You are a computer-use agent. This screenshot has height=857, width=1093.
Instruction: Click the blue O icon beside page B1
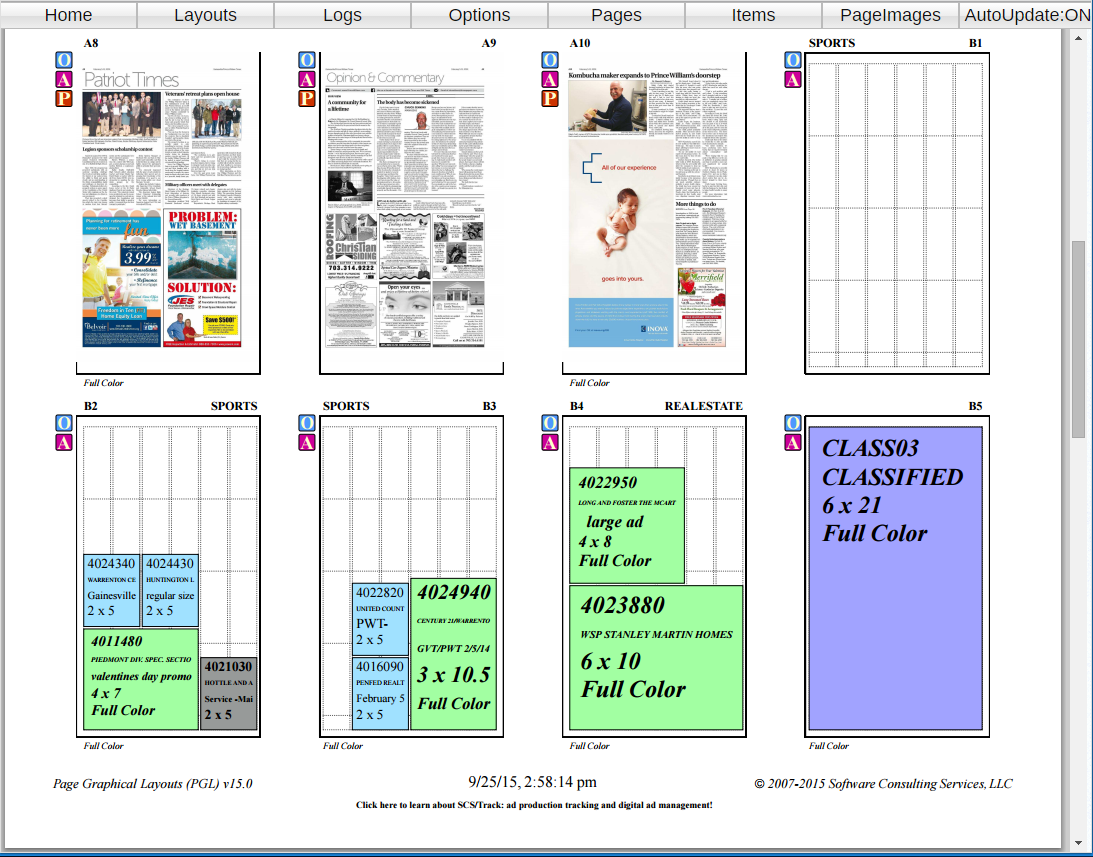pos(793,60)
